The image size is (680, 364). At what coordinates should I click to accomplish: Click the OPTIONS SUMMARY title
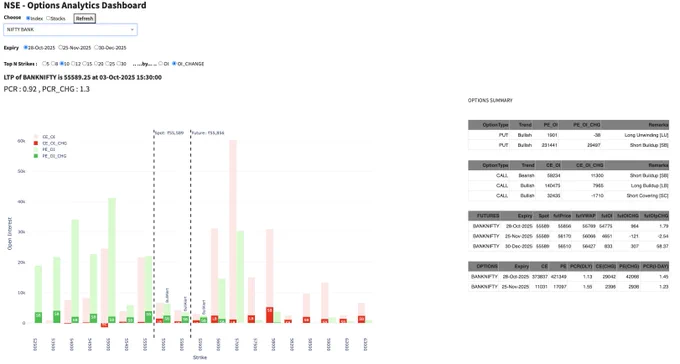click(490, 100)
